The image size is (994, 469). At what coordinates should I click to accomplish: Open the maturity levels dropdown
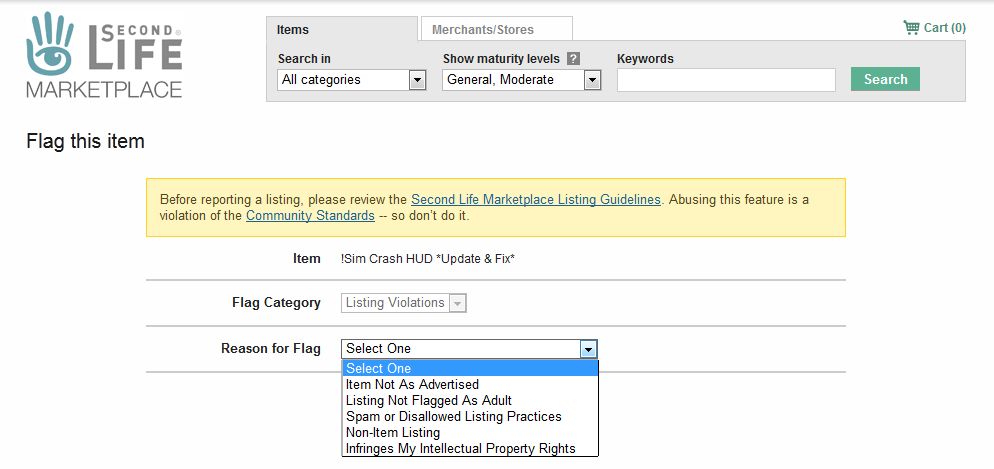pos(521,80)
